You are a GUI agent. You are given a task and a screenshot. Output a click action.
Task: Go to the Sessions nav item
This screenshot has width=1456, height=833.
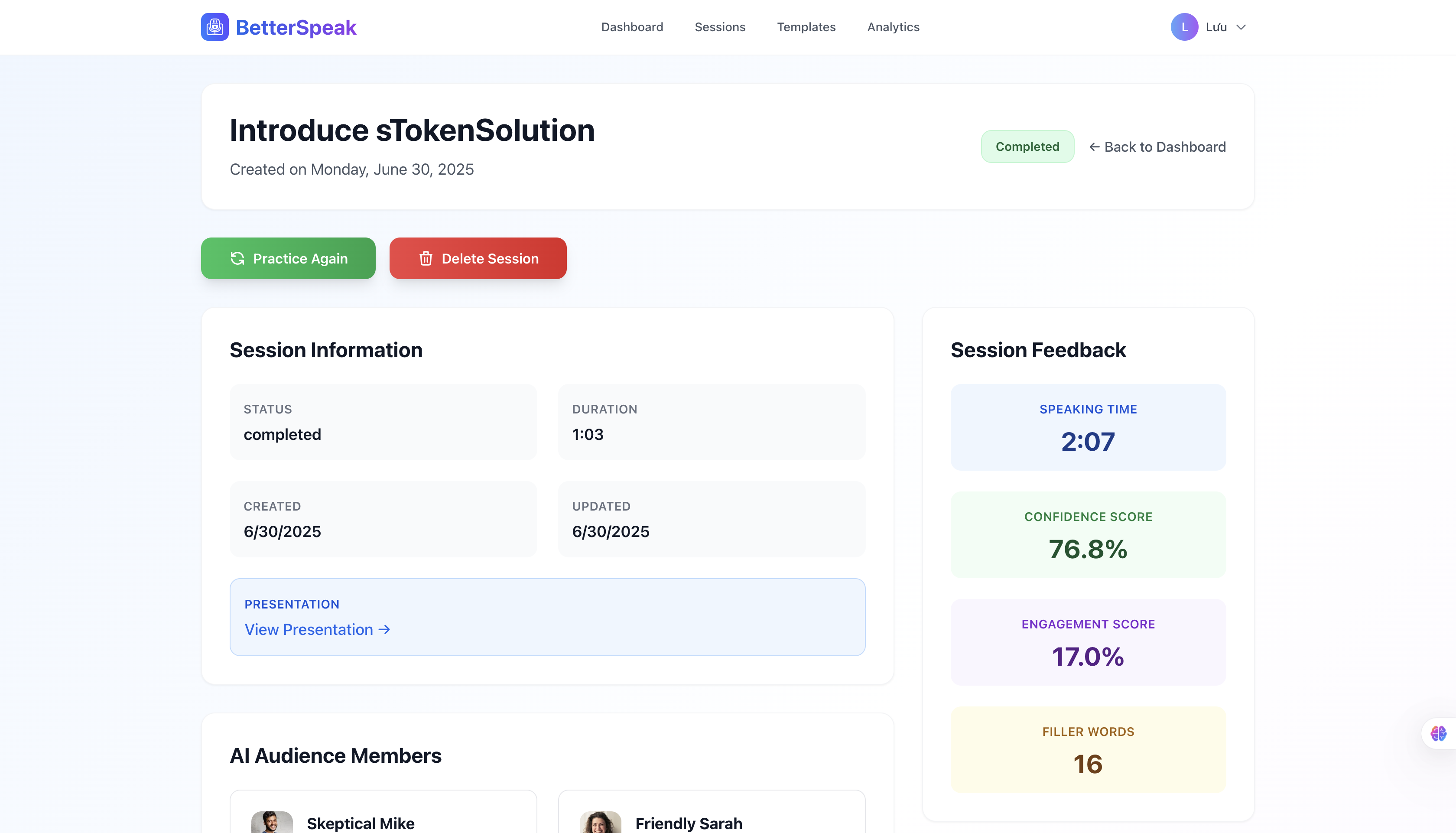coord(719,27)
